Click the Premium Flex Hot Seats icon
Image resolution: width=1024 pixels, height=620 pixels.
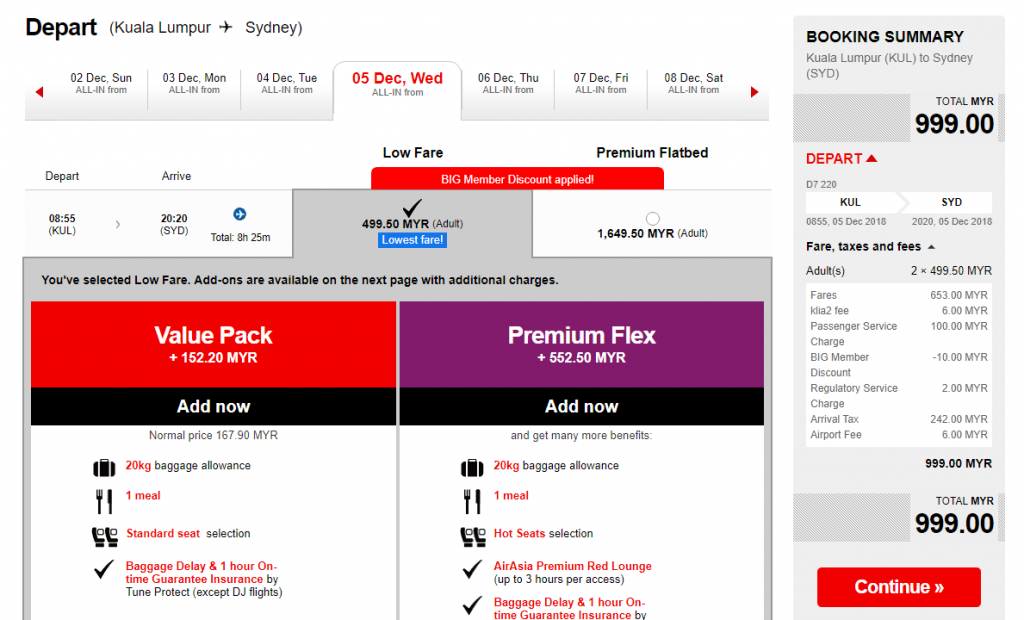tap(472, 535)
